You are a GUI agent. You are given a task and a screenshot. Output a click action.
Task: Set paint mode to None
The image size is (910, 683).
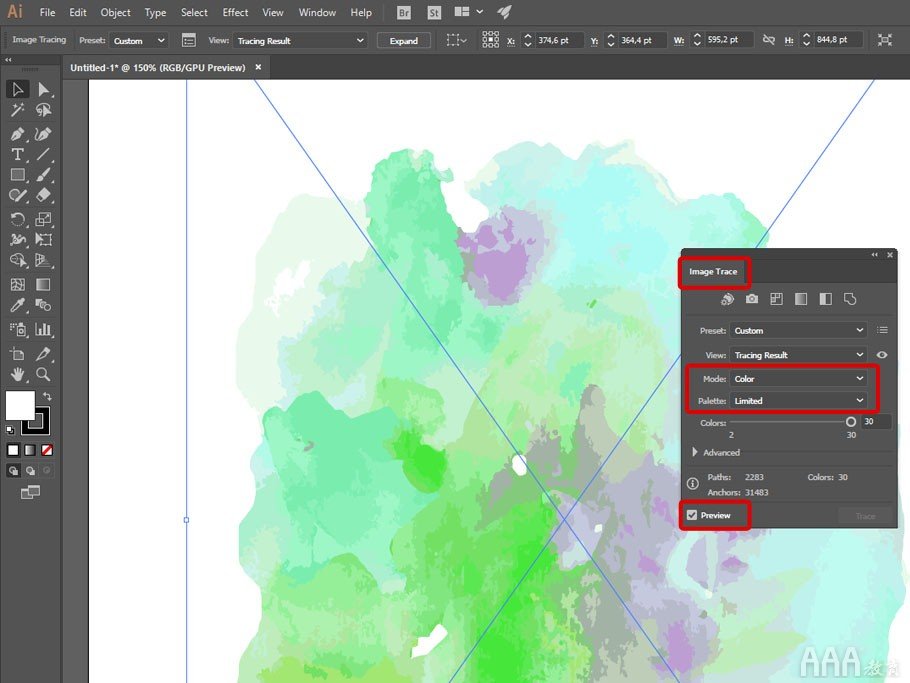pos(47,450)
